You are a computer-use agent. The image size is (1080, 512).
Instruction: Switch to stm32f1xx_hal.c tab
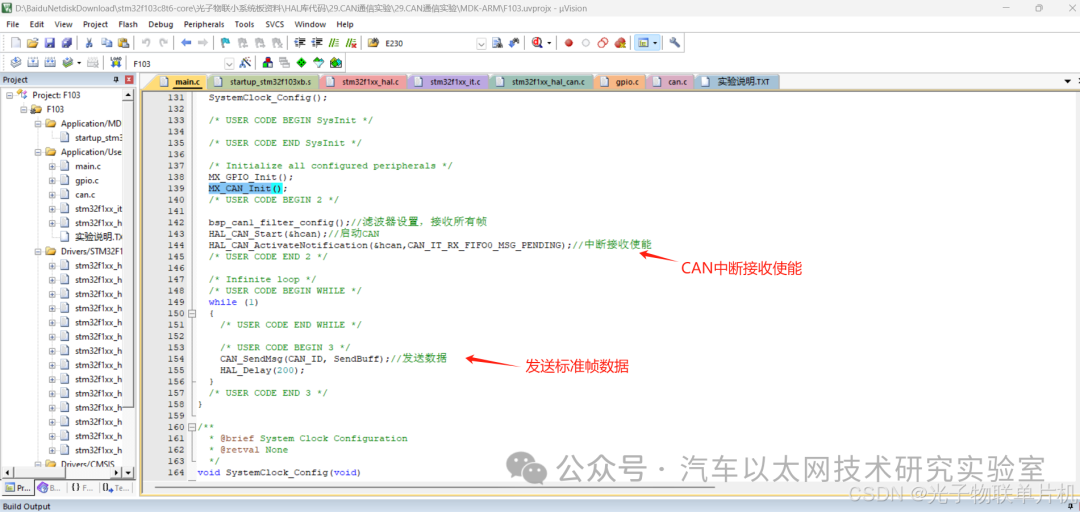point(363,82)
